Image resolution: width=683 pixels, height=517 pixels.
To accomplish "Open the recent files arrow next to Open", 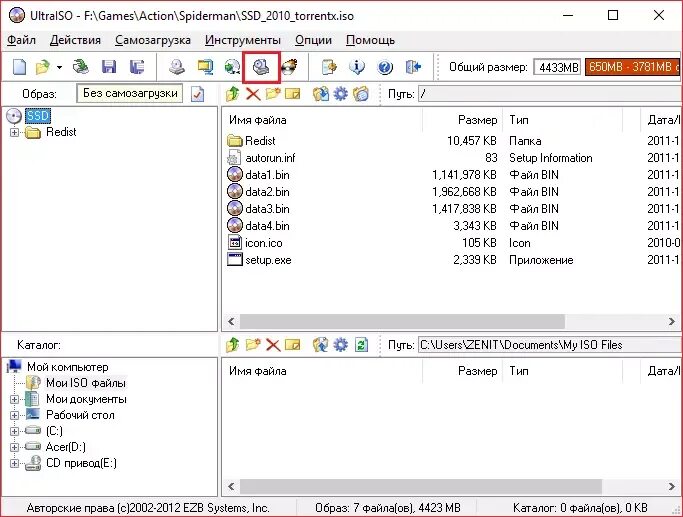I will pos(59,68).
